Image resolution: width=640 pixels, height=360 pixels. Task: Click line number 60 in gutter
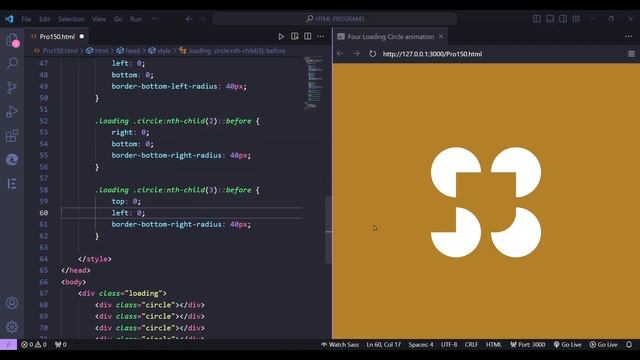pyautogui.click(x=44, y=213)
